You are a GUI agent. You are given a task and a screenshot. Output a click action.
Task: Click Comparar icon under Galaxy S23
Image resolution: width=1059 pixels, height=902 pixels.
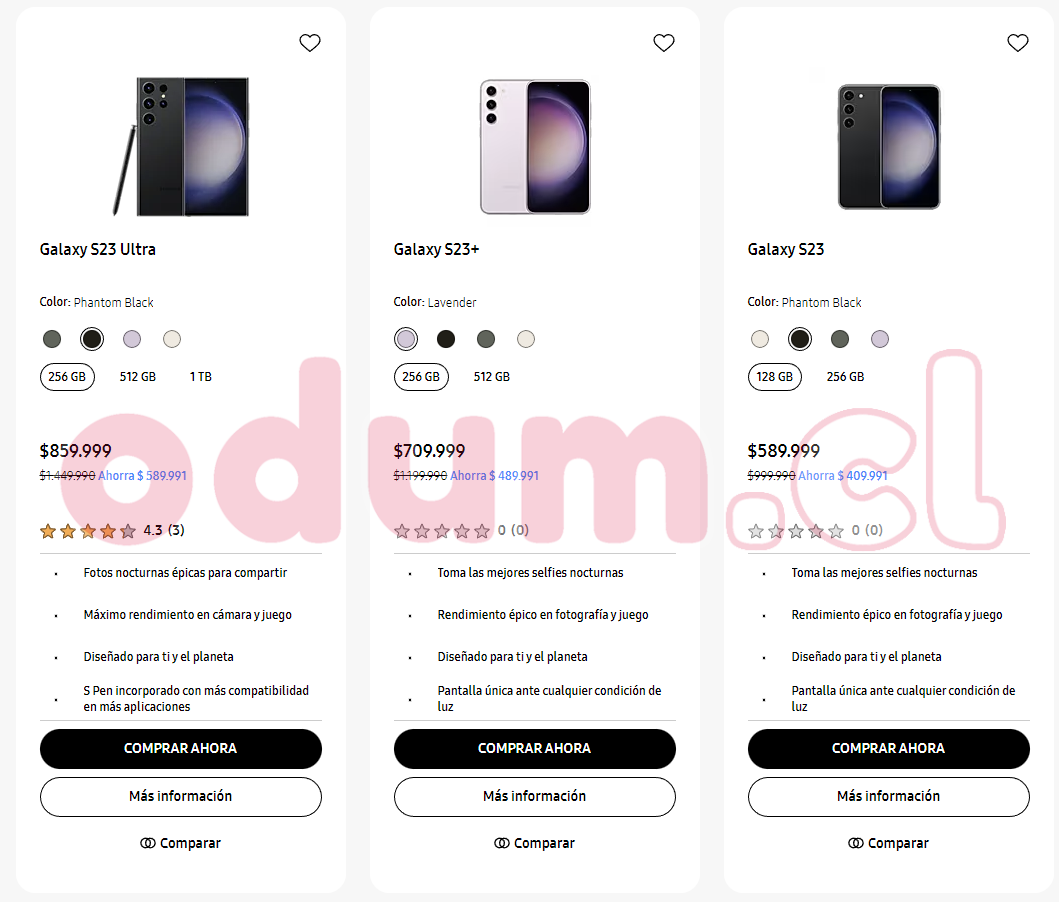(x=856, y=843)
